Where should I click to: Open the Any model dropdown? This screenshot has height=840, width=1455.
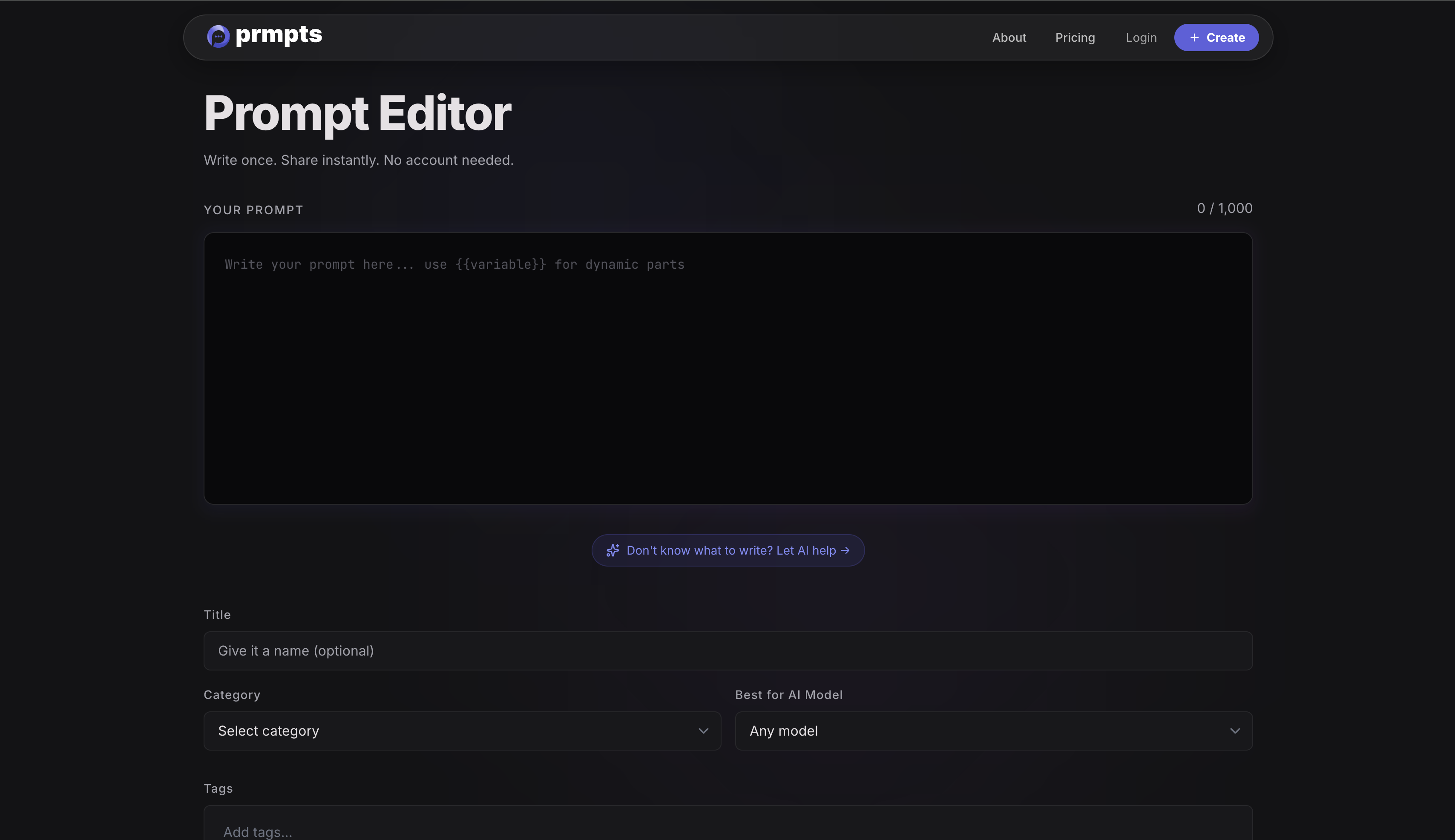pos(994,731)
